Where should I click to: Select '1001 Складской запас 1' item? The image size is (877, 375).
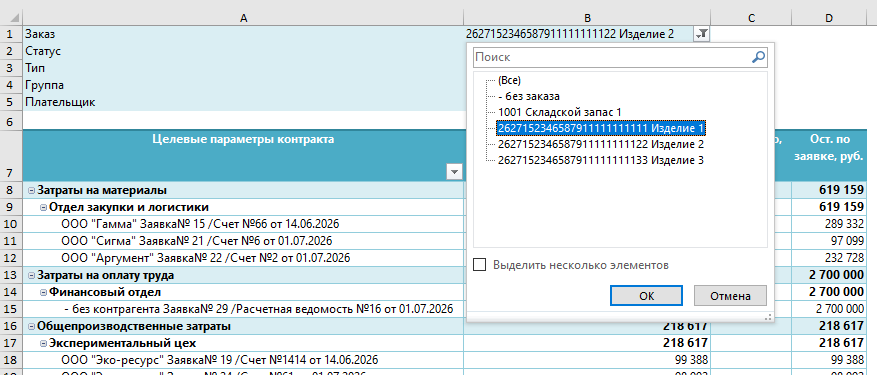coord(559,112)
